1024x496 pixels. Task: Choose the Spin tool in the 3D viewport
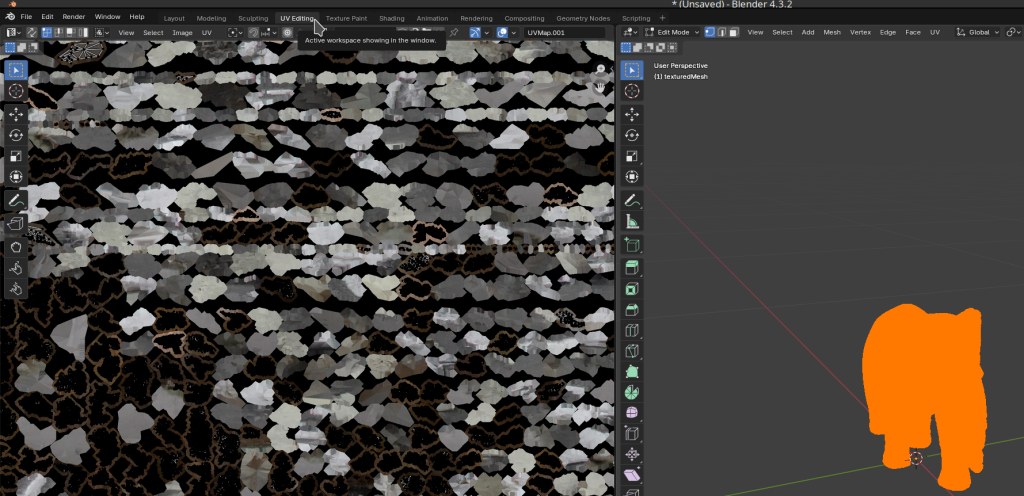point(632,392)
